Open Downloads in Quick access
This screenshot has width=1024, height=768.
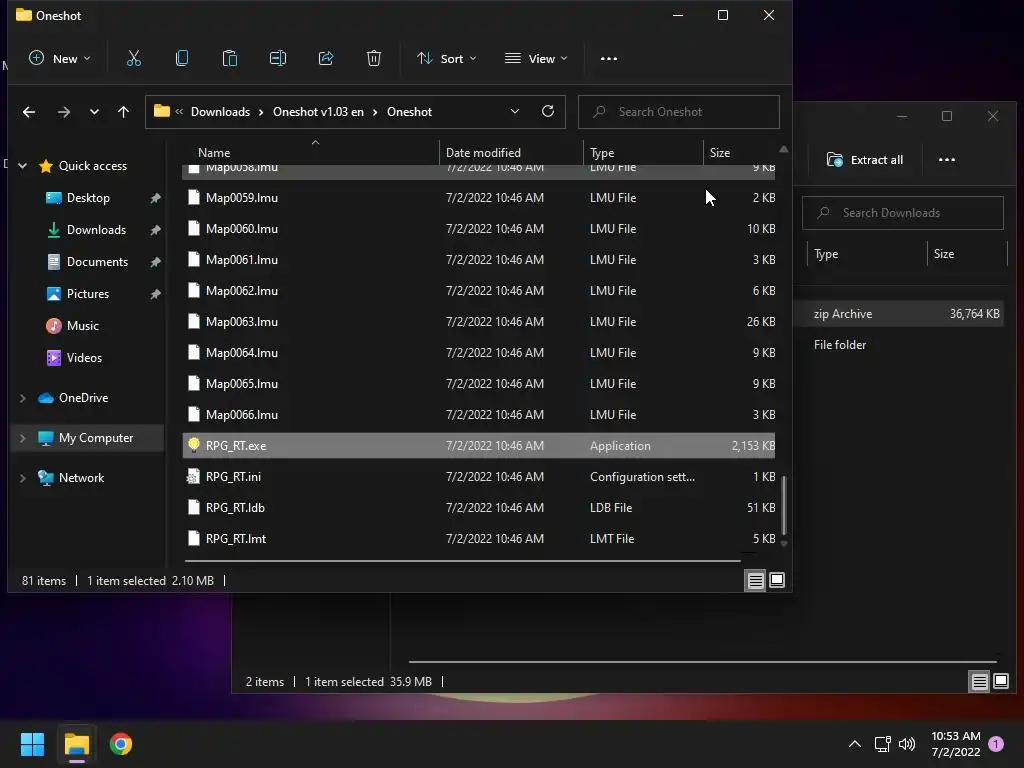(96, 230)
